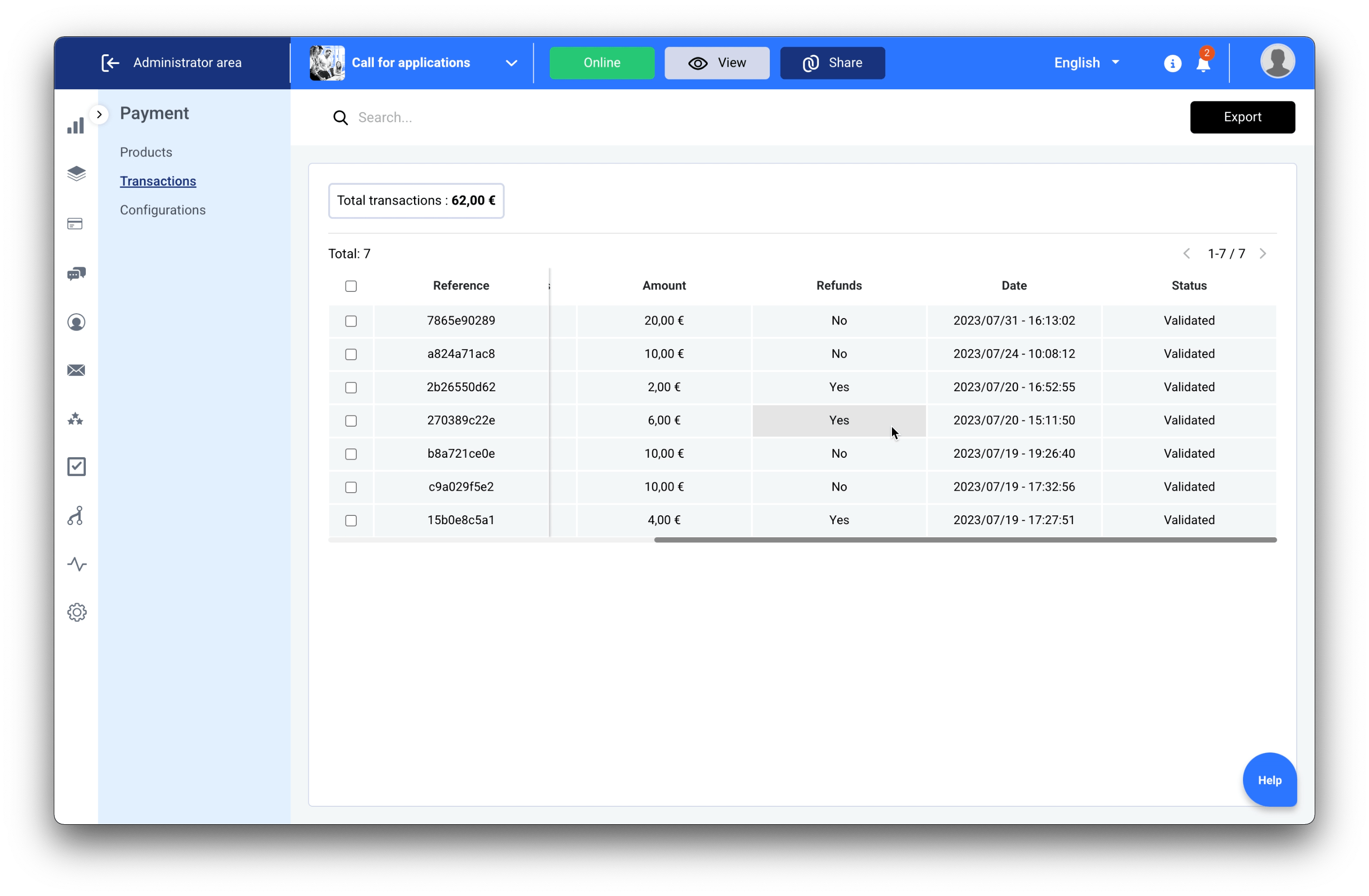
Task: Open the stacked layers sidebar icon
Action: 76,173
